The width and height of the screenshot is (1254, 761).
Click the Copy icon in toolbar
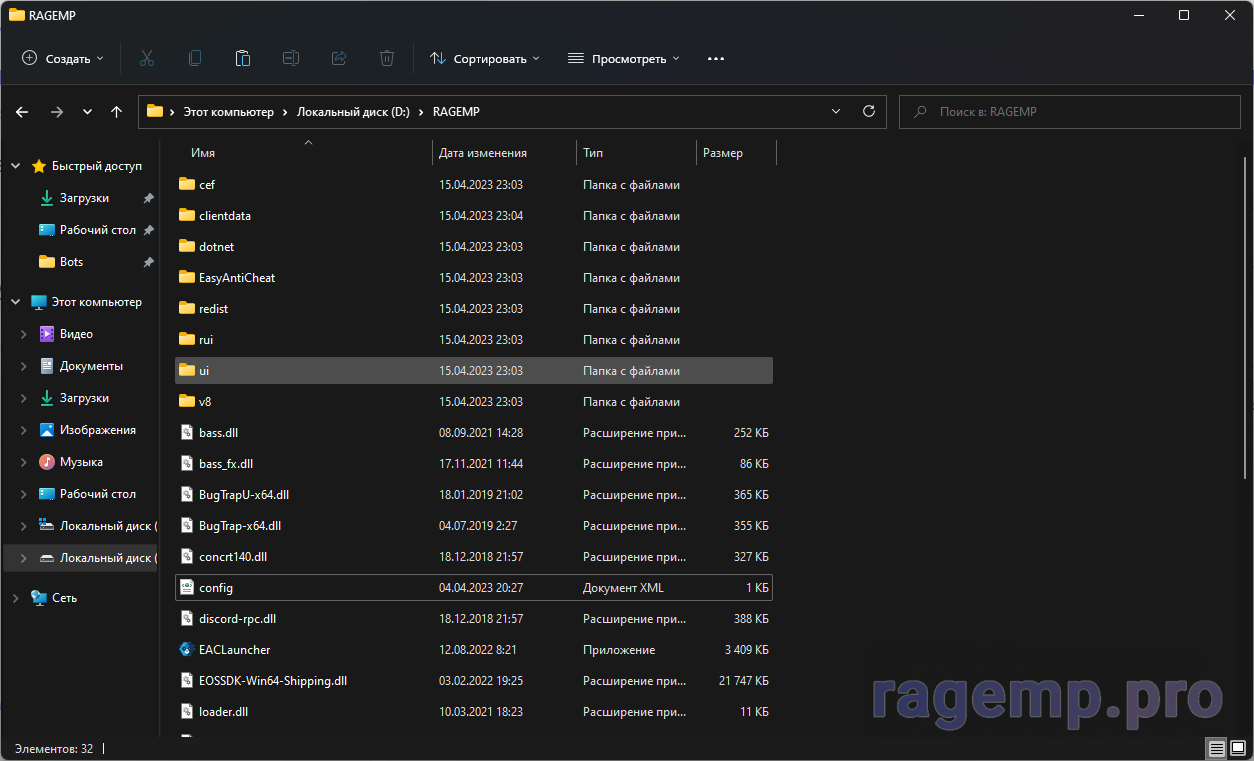195,59
